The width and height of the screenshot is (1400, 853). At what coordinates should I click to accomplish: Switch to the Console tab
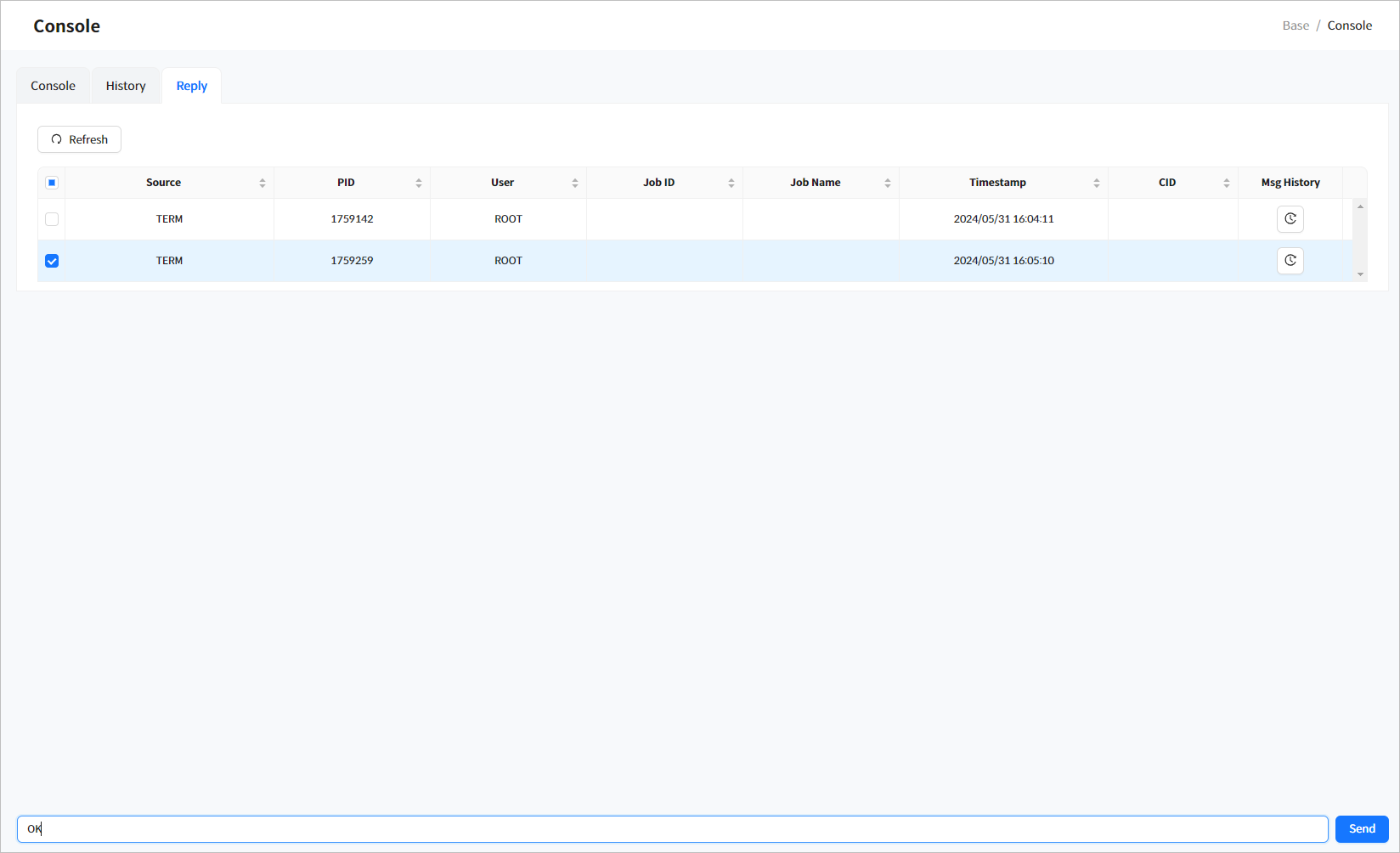pyautogui.click(x=53, y=86)
